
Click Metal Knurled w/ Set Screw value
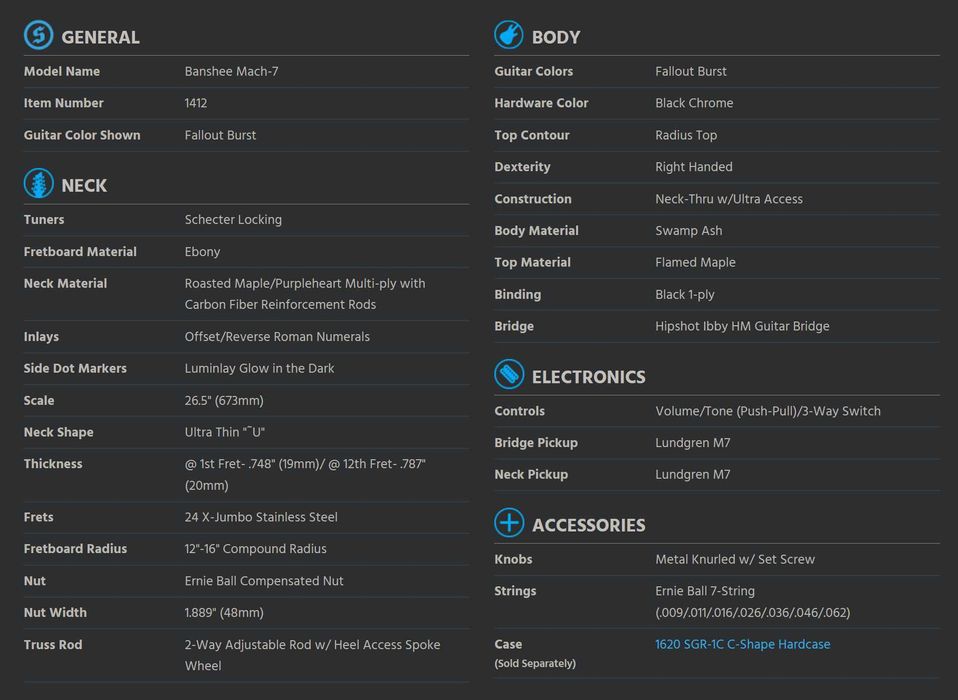pos(735,560)
